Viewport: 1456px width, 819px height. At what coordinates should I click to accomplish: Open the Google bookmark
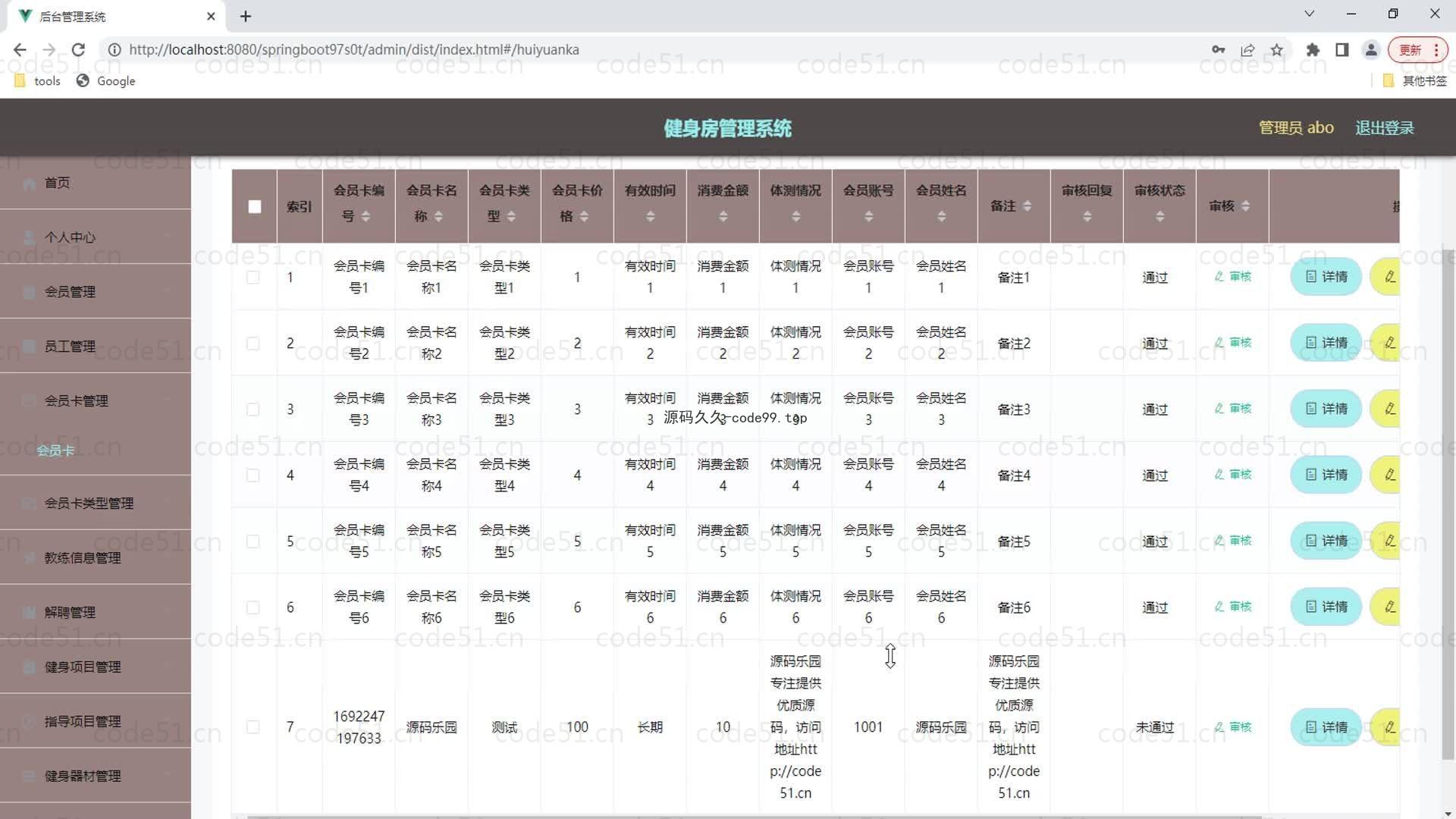pyautogui.click(x=106, y=81)
